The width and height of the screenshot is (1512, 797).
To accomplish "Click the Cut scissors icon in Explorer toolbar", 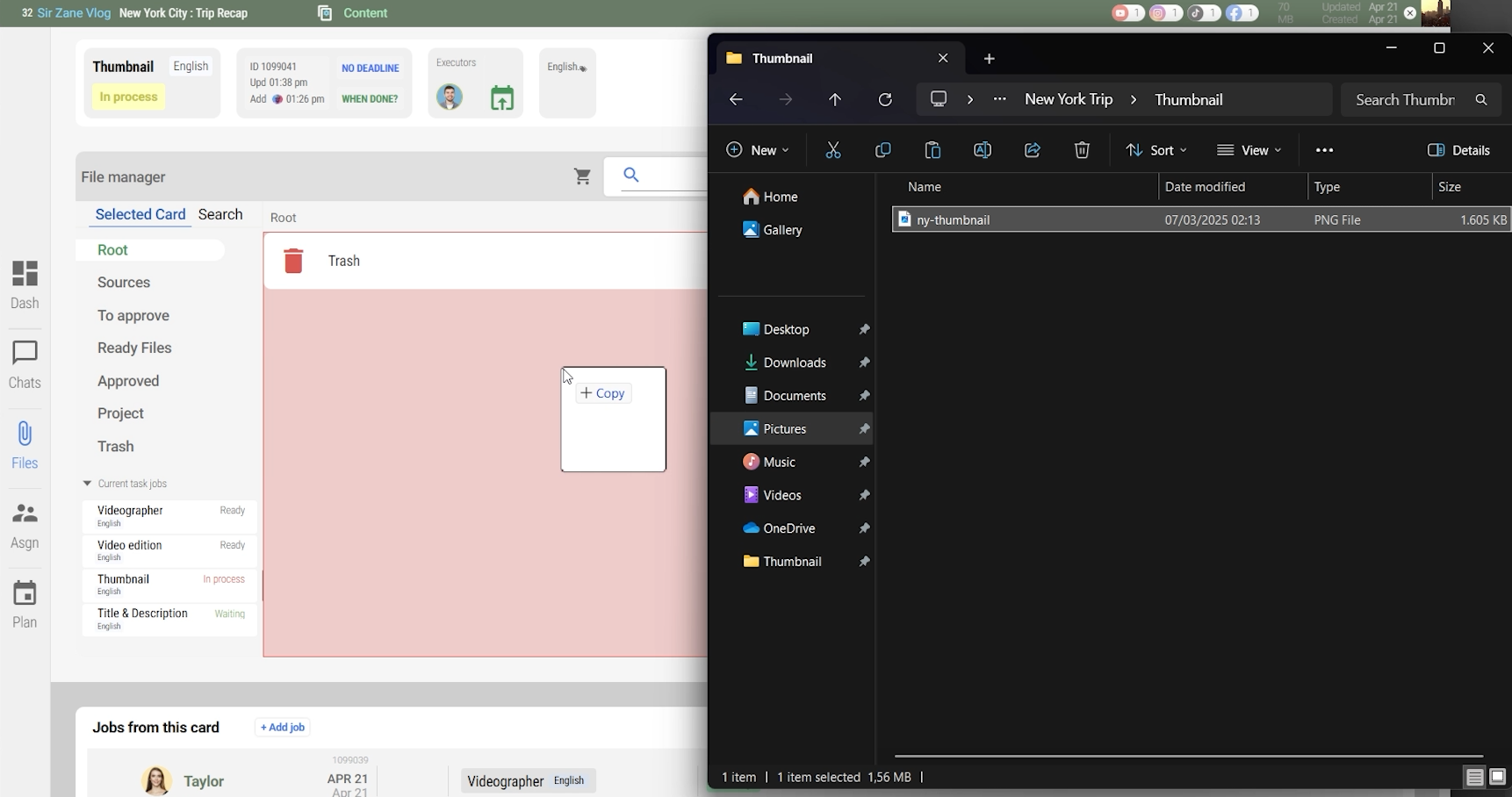I will (833, 151).
